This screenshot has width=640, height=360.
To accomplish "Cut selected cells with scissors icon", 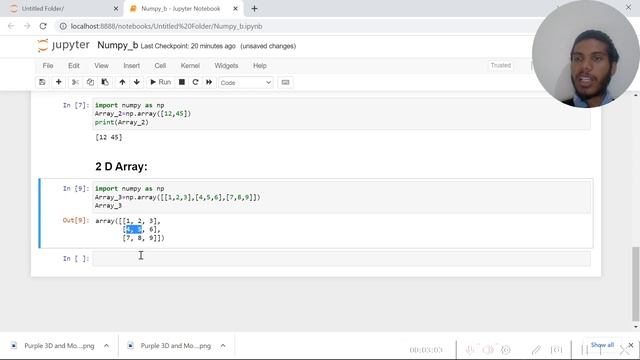I will coord(75,82).
